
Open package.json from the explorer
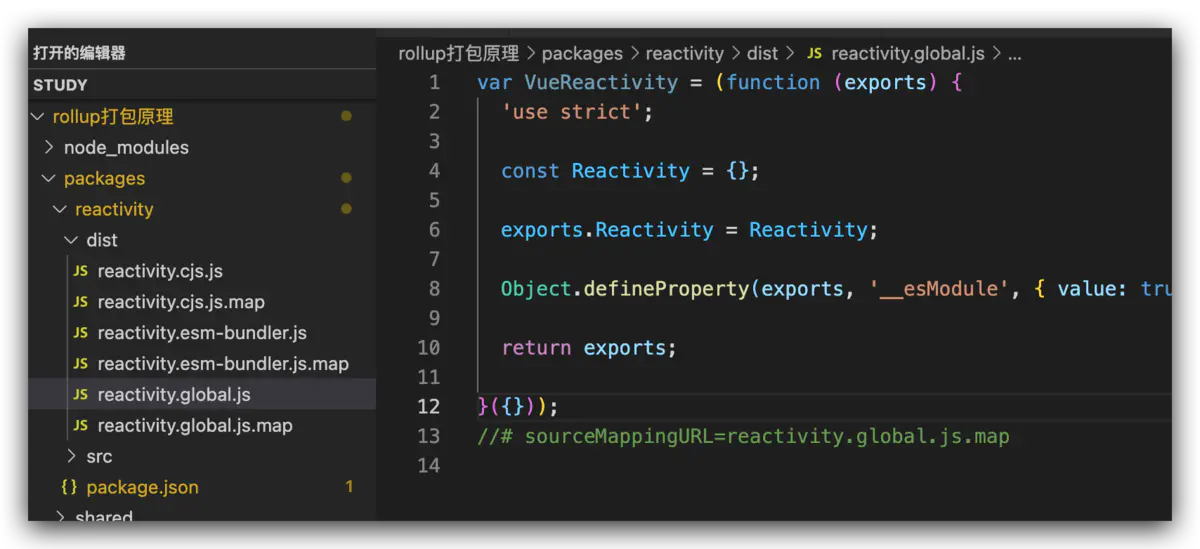tap(142, 487)
